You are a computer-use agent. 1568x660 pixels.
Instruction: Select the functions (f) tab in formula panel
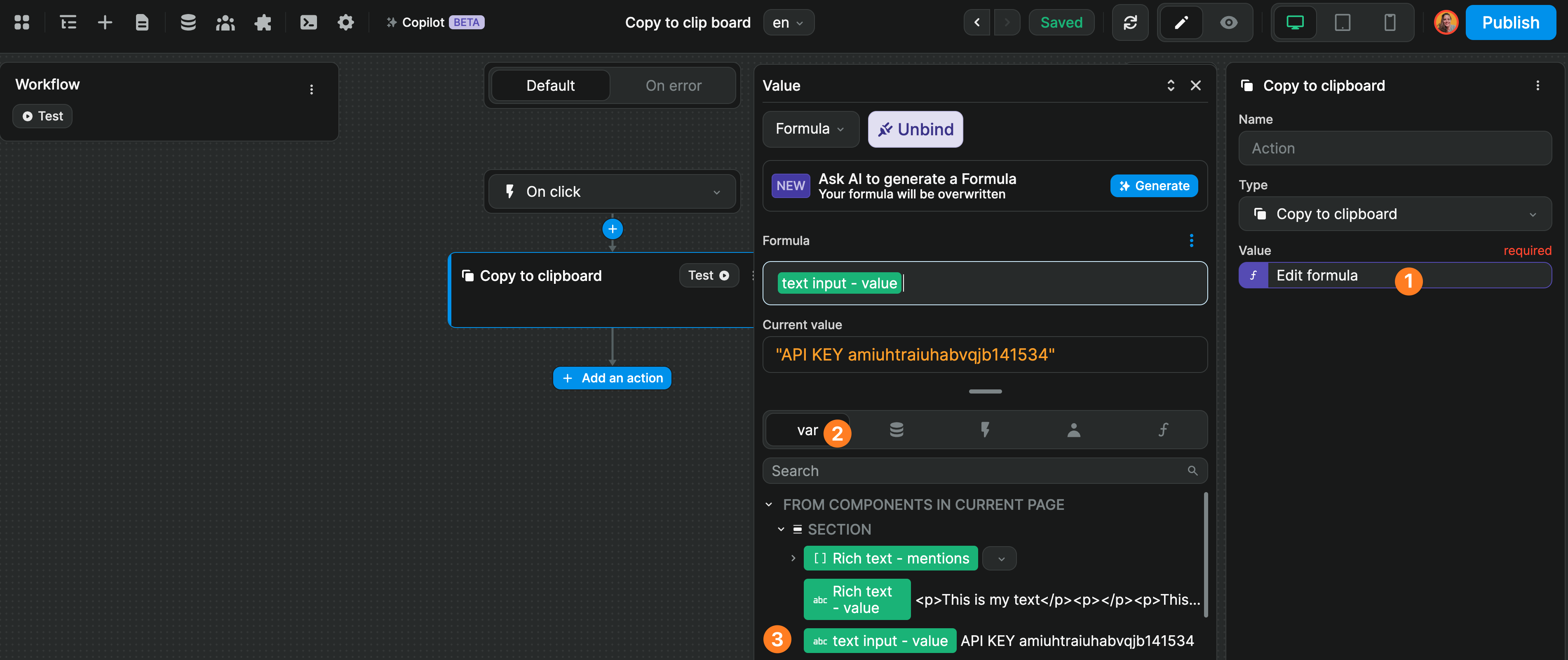pyautogui.click(x=1163, y=430)
